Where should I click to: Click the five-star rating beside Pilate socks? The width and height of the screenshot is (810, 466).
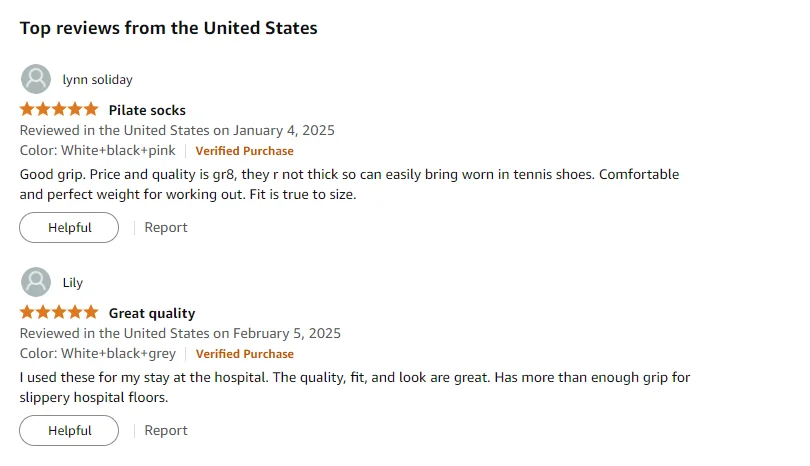click(59, 110)
